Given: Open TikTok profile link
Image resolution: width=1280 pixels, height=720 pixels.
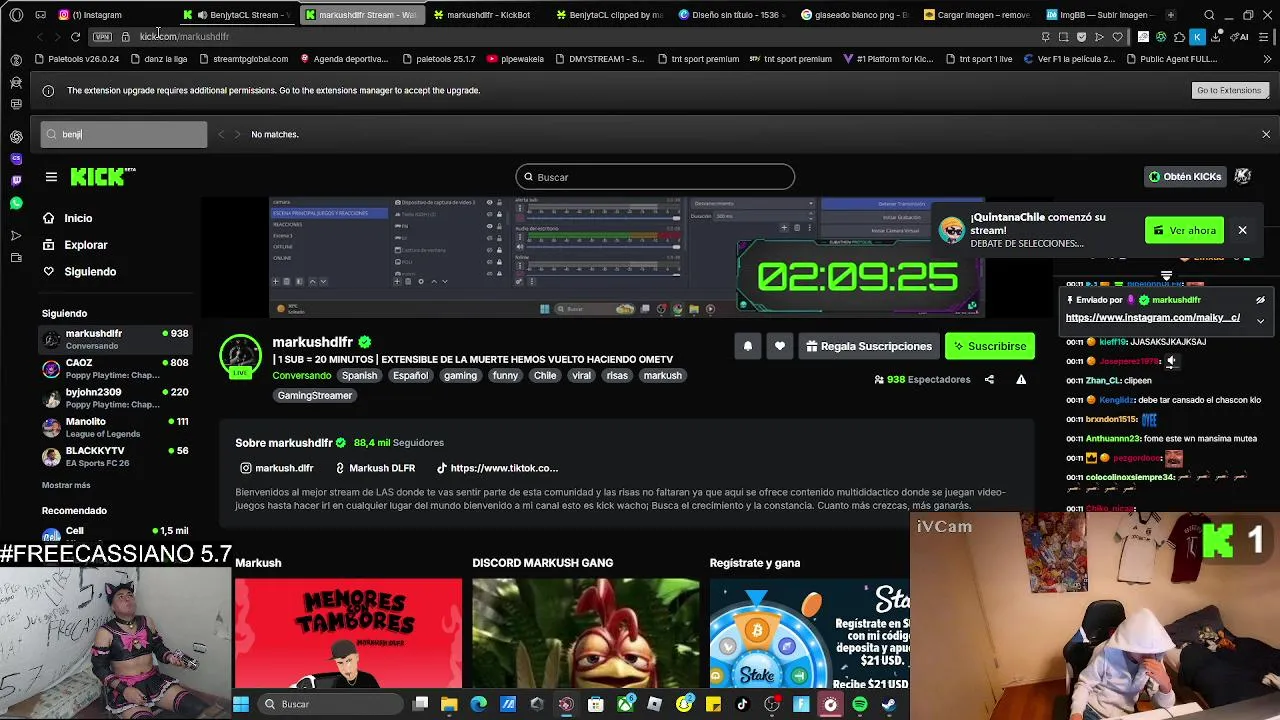Looking at the screenshot, I should tap(497, 468).
